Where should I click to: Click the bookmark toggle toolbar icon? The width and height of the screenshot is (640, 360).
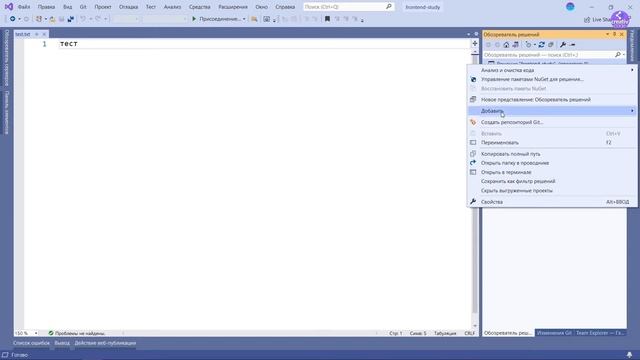tap(327, 19)
